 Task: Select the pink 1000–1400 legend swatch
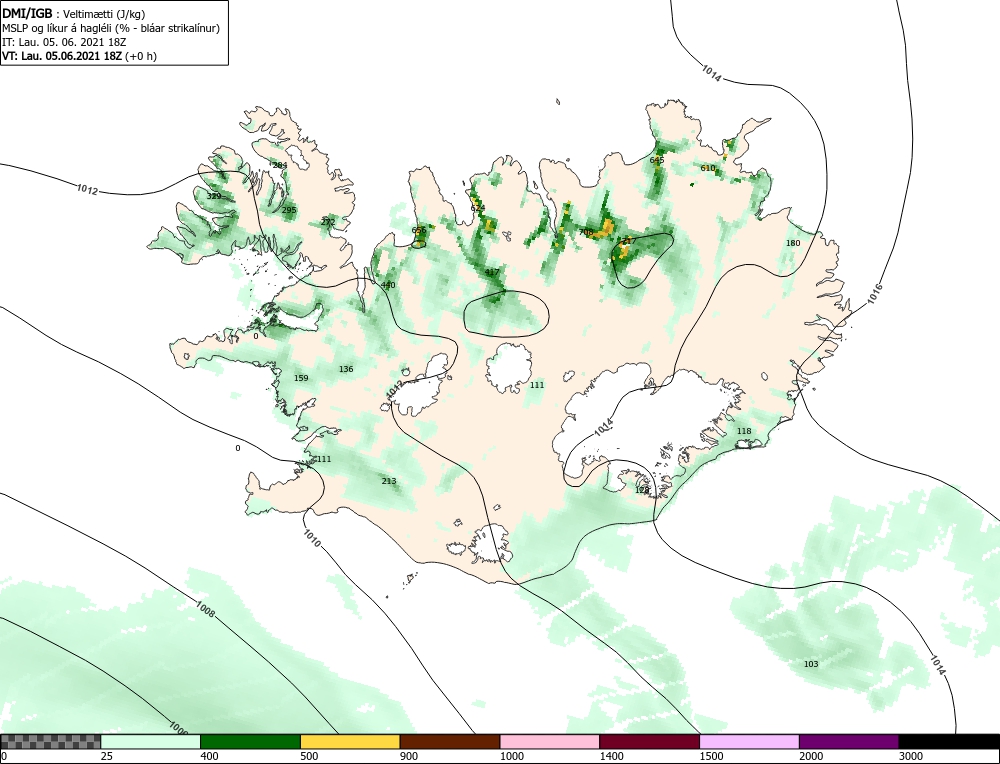[x=550, y=742]
